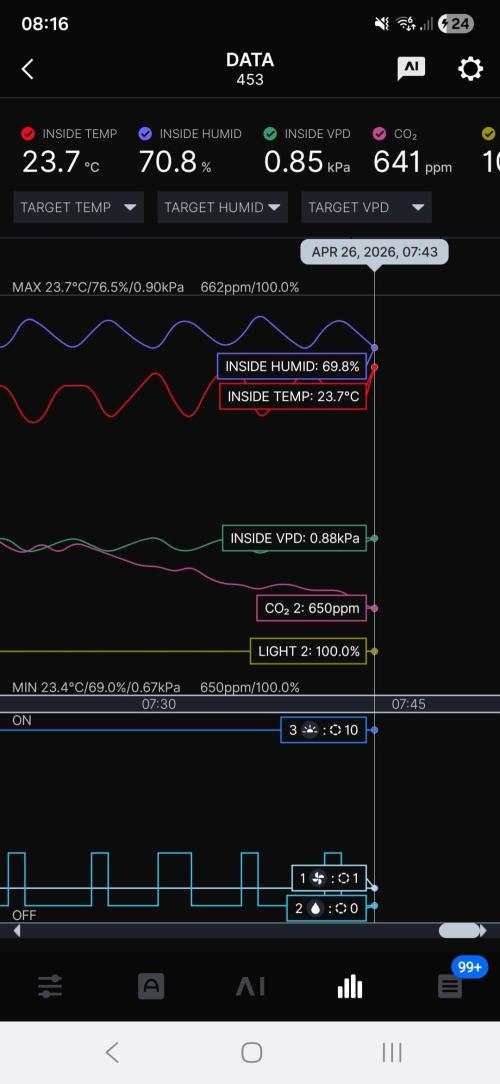Image resolution: width=500 pixels, height=1084 pixels.
Task: Tap the humidifier port 2 label
Action: [x=326, y=908]
